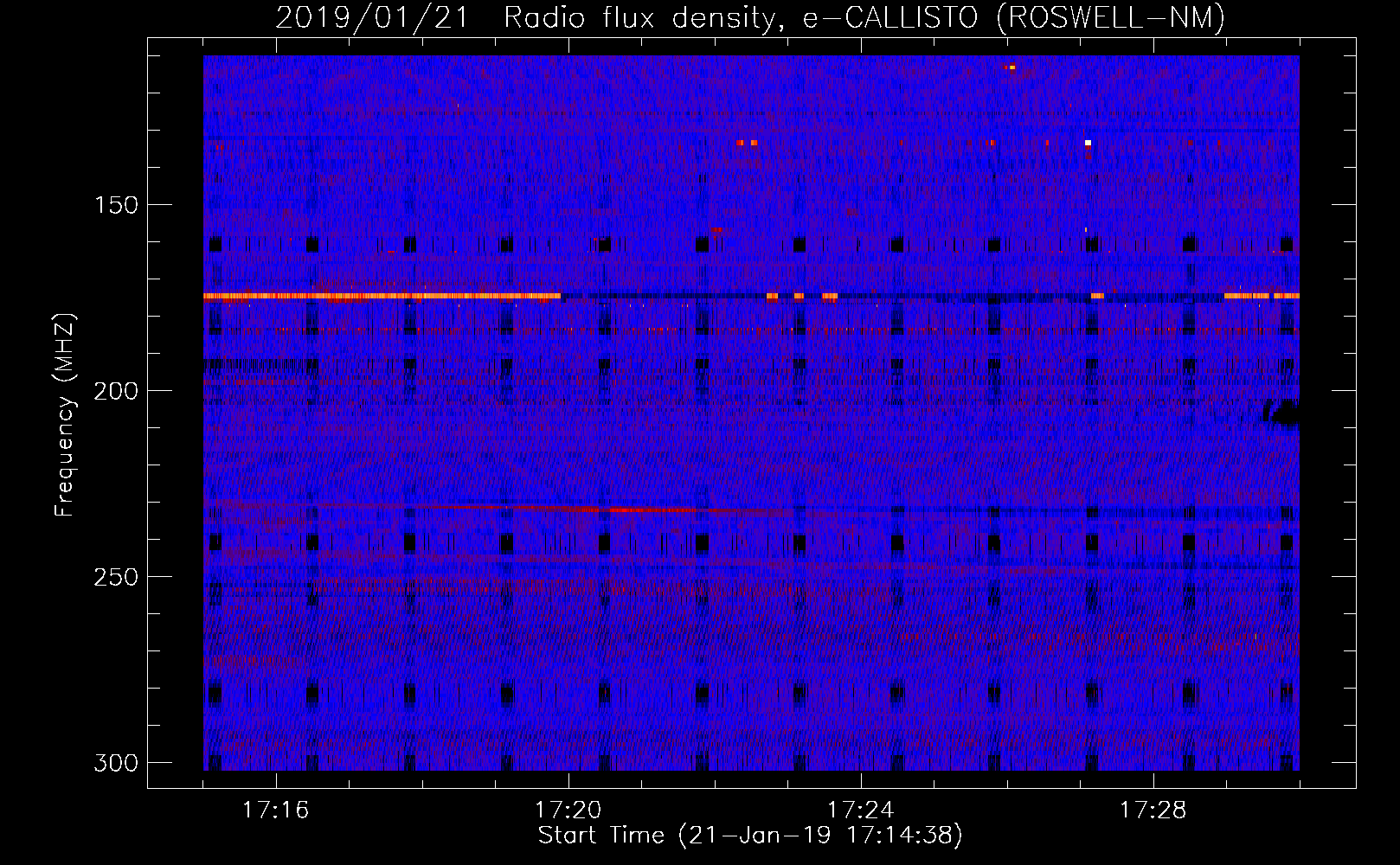
Task: Click the 300 frequency tick label
Action: [116, 763]
